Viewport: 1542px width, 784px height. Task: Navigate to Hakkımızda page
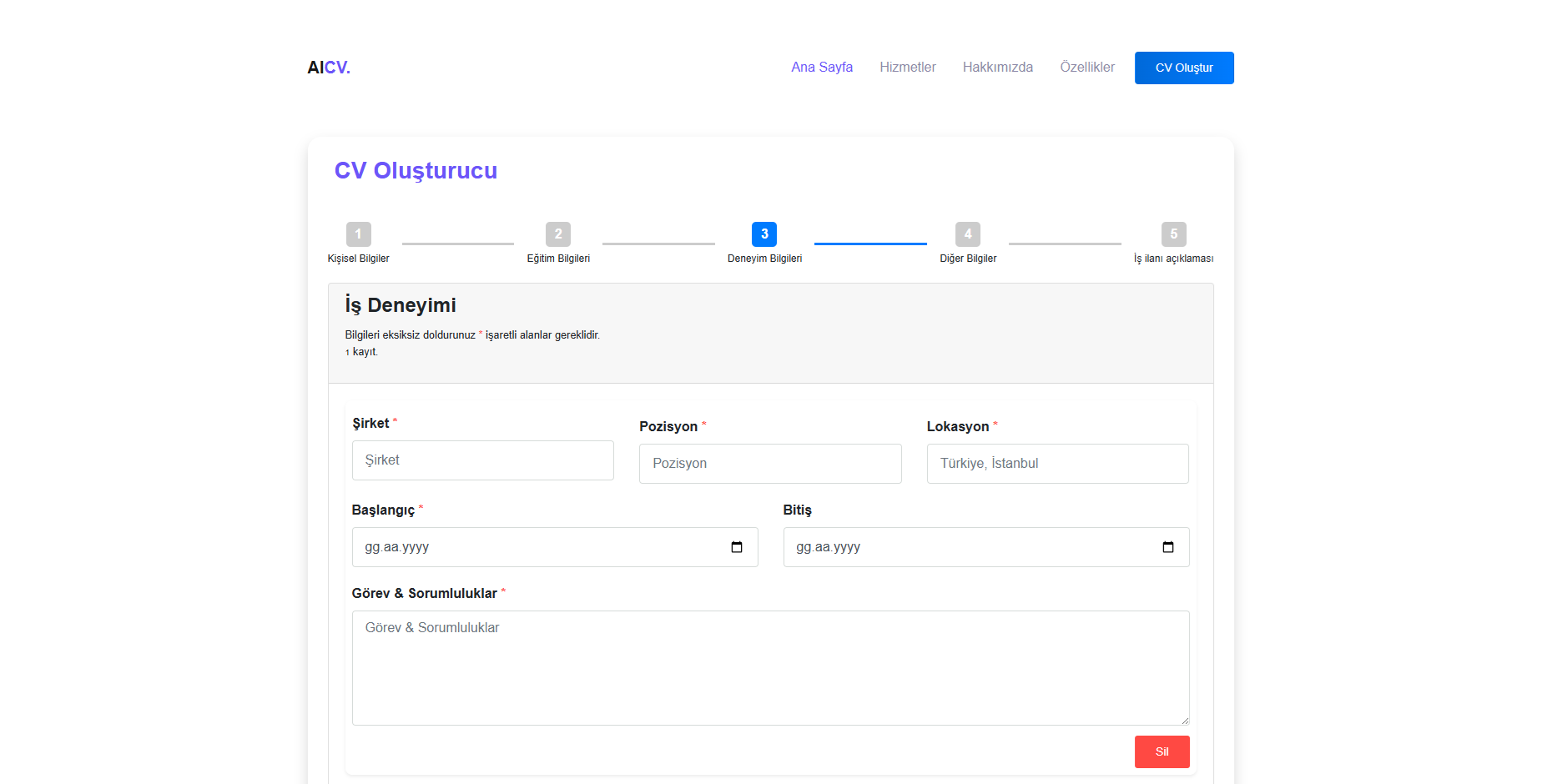[x=997, y=68]
